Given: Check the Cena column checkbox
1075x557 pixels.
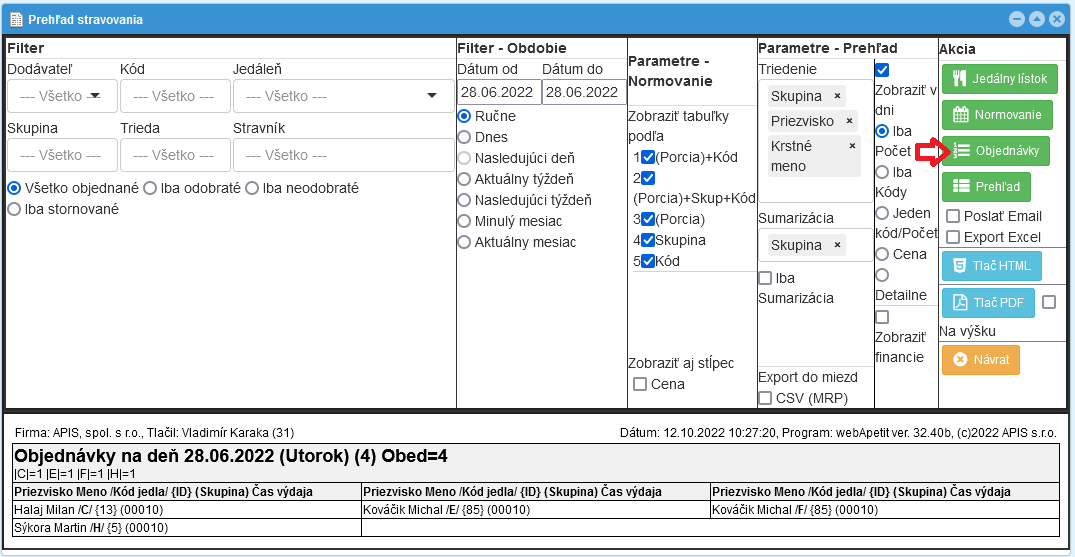Looking at the screenshot, I should pos(640,384).
